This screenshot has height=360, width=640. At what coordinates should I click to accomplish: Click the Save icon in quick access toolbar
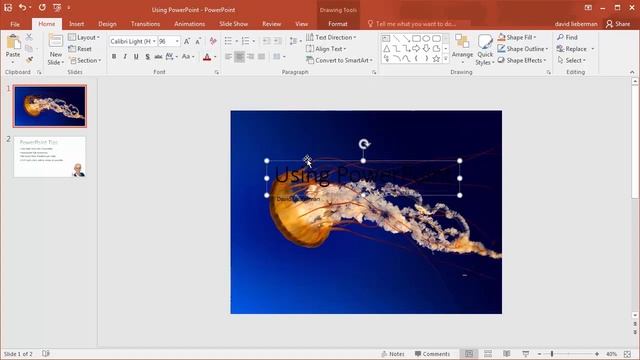pos(8,7)
